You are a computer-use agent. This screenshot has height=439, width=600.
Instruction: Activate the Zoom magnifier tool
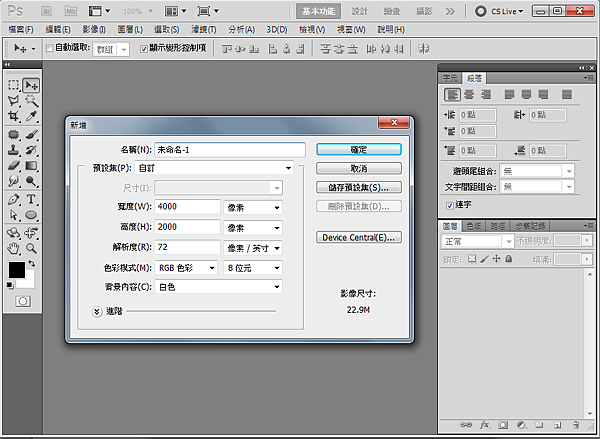31,247
